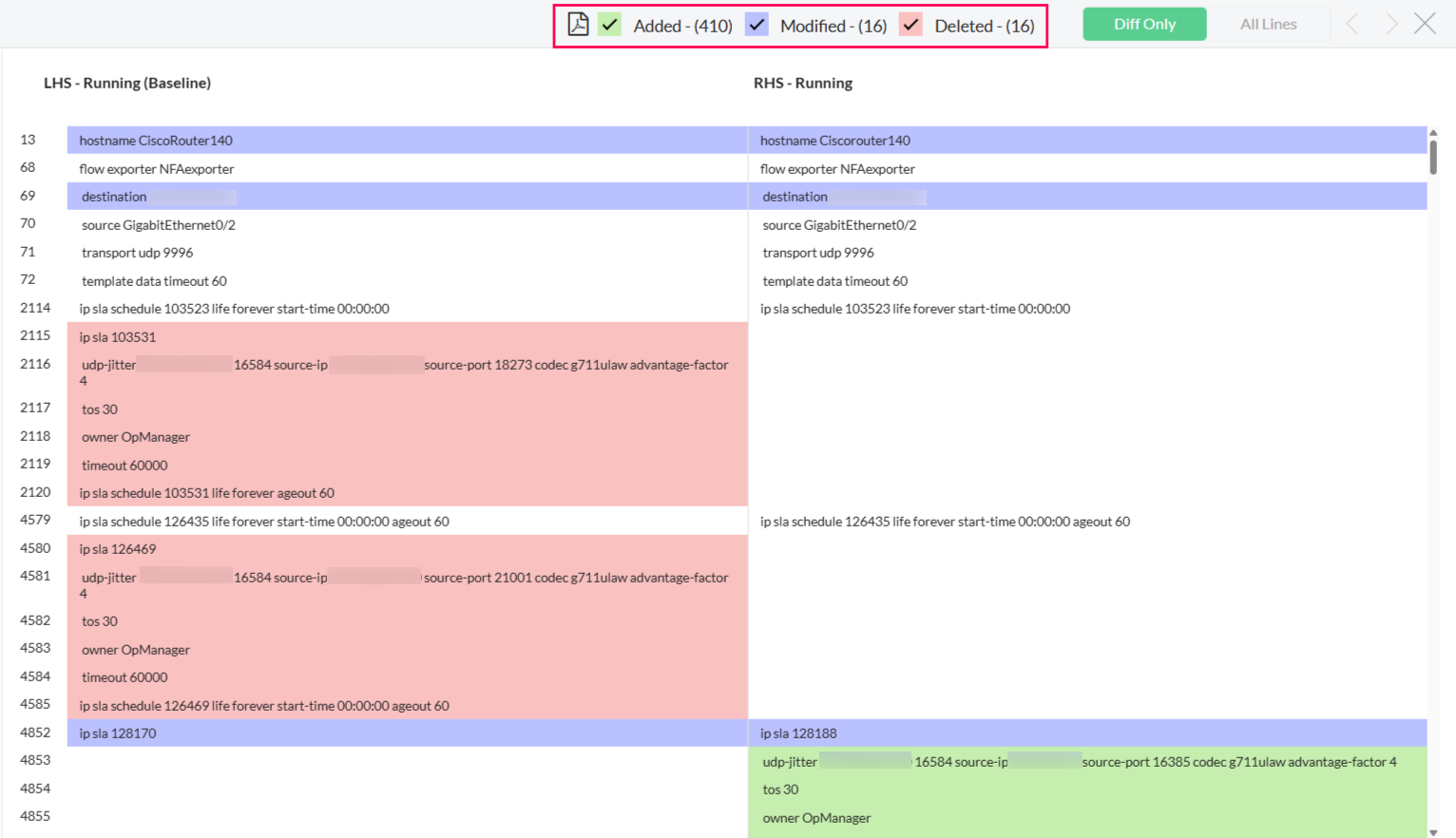1456x838 pixels.
Task: Select the LHS hostname CiscoRouter140 line
Action: pyautogui.click(x=156, y=141)
